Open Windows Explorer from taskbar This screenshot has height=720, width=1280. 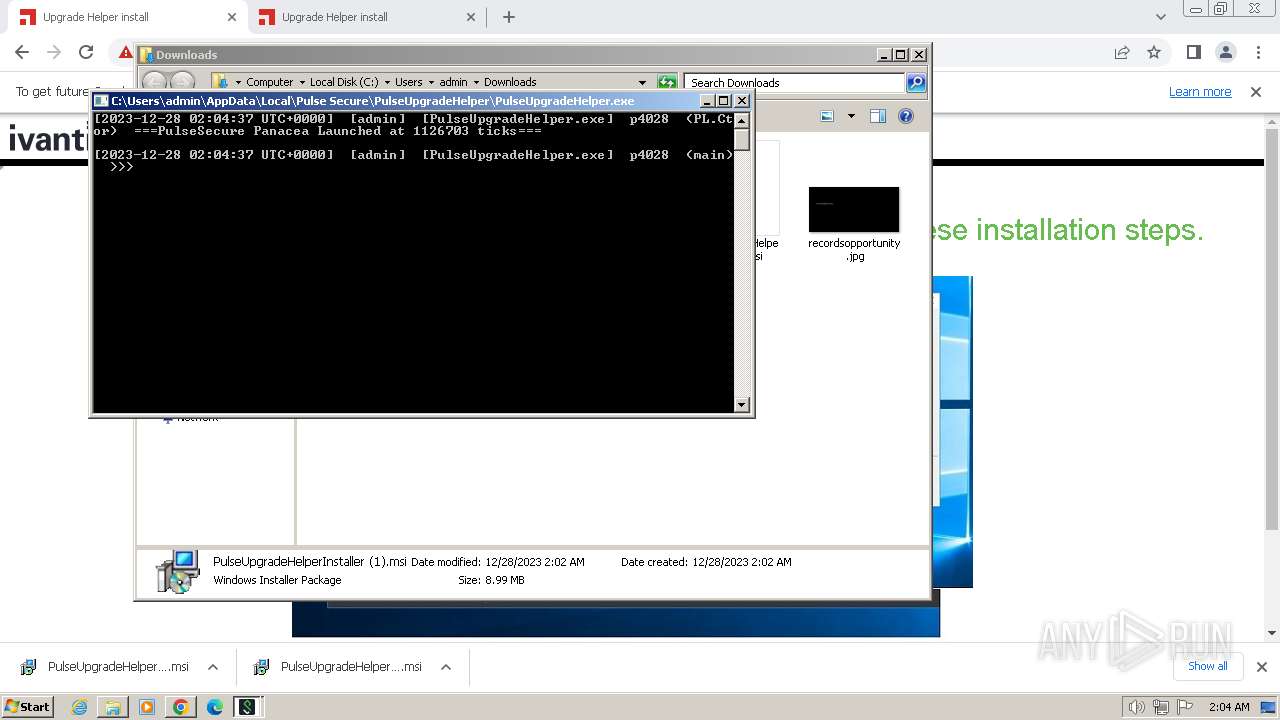click(x=113, y=707)
